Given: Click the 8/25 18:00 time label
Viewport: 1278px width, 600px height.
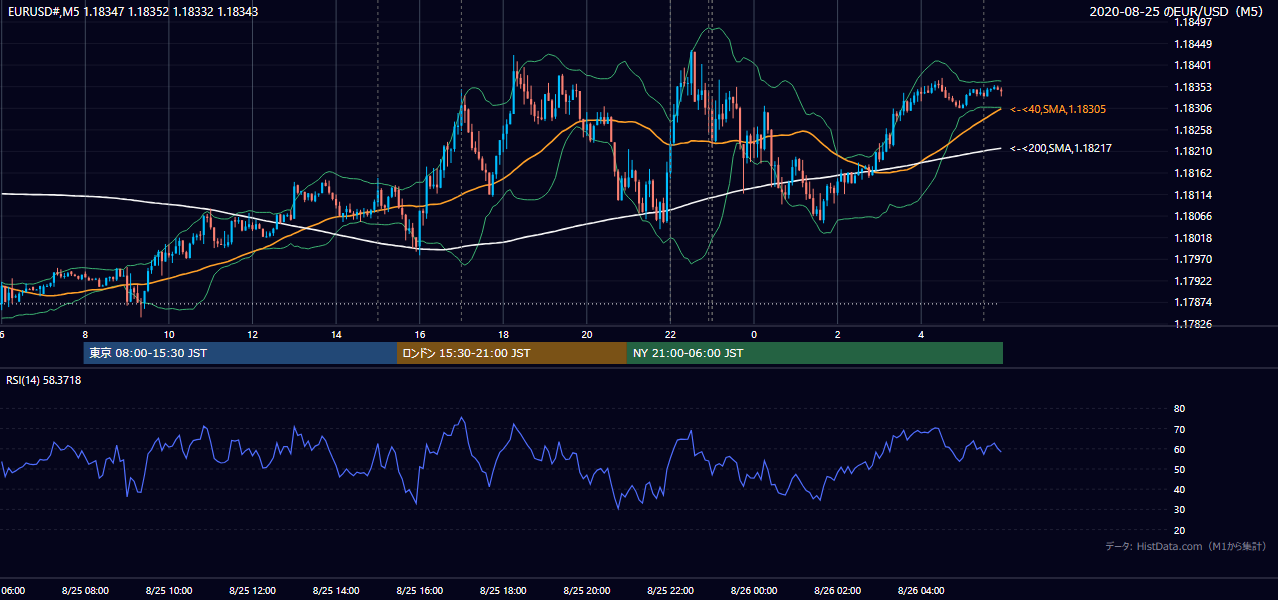Looking at the screenshot, I should coord(503,590).
